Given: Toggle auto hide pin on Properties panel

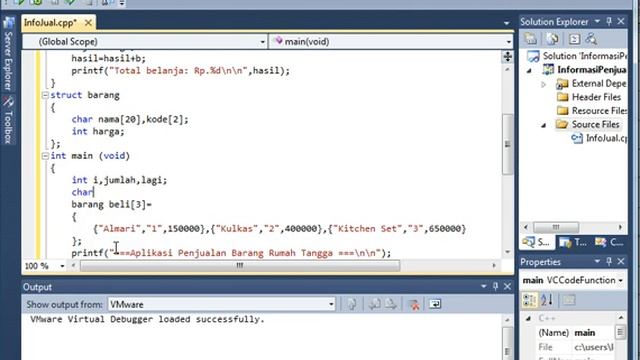Looking at the screenshot, I should click(x=609, y=261).
